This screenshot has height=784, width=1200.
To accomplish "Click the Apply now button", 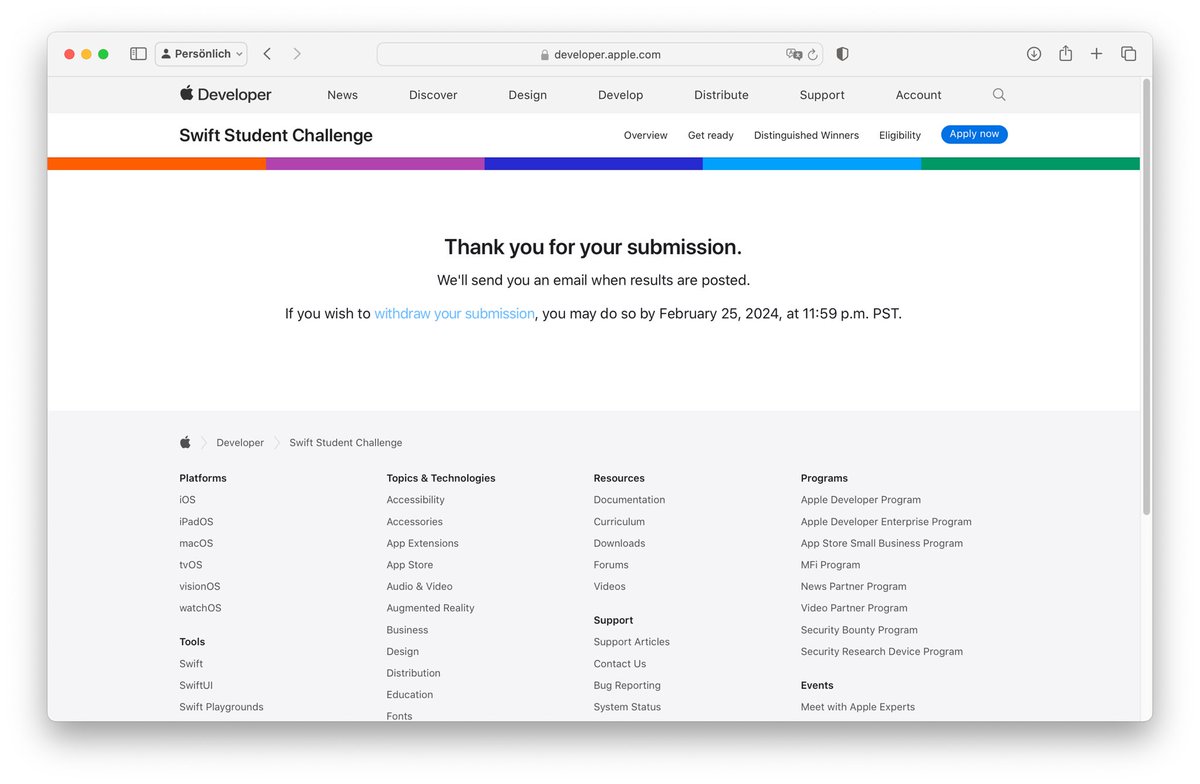I will pyautogui.click(x=974, y=134).
